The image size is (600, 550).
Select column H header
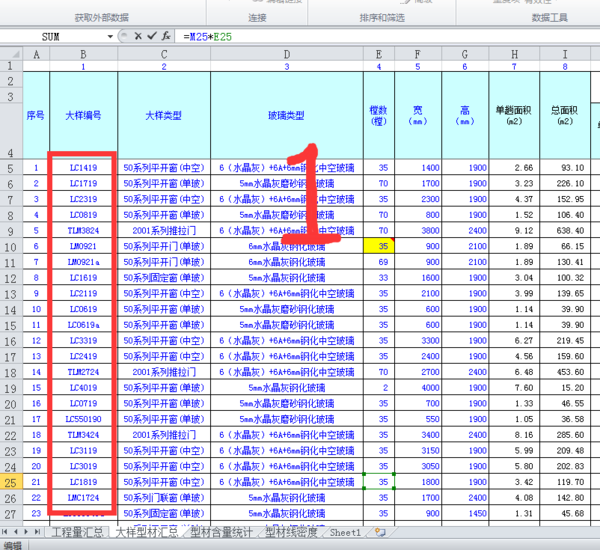click(514, 54)
